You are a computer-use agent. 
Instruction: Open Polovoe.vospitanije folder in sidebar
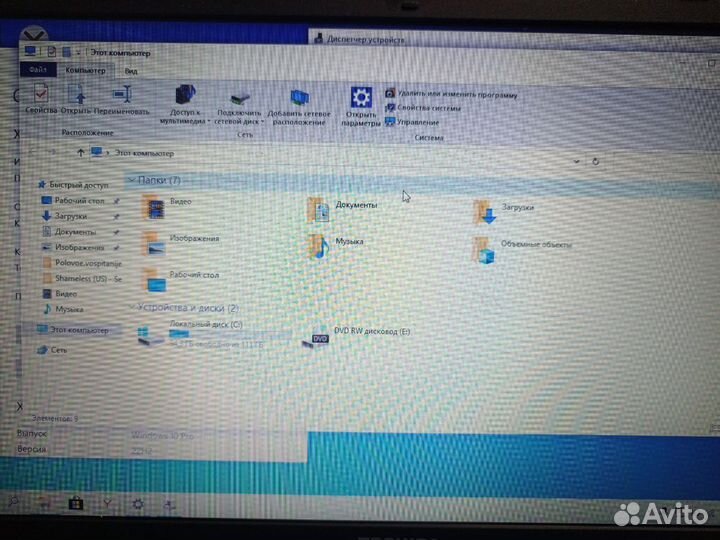(82, 263)
